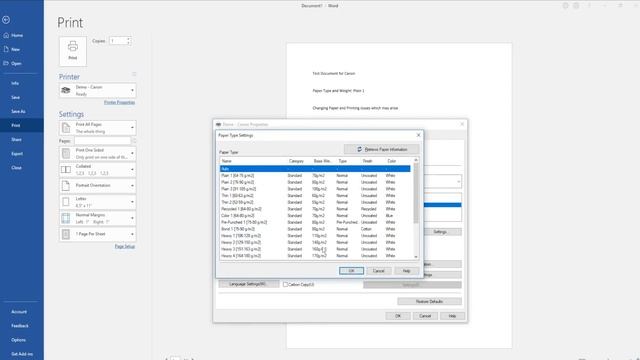Select Plain 1 [64-75 g/m2] row

click(315, 176)
